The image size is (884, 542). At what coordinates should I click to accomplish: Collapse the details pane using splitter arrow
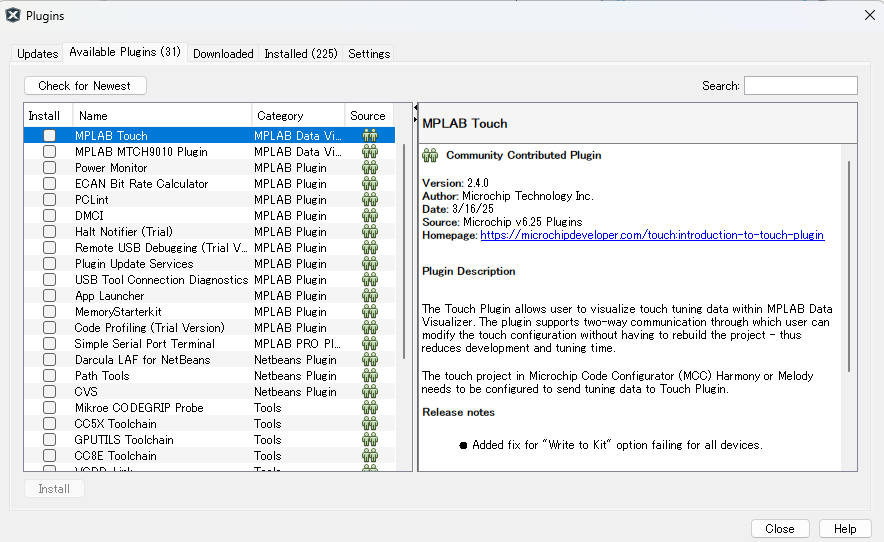[x=415, y=107]
